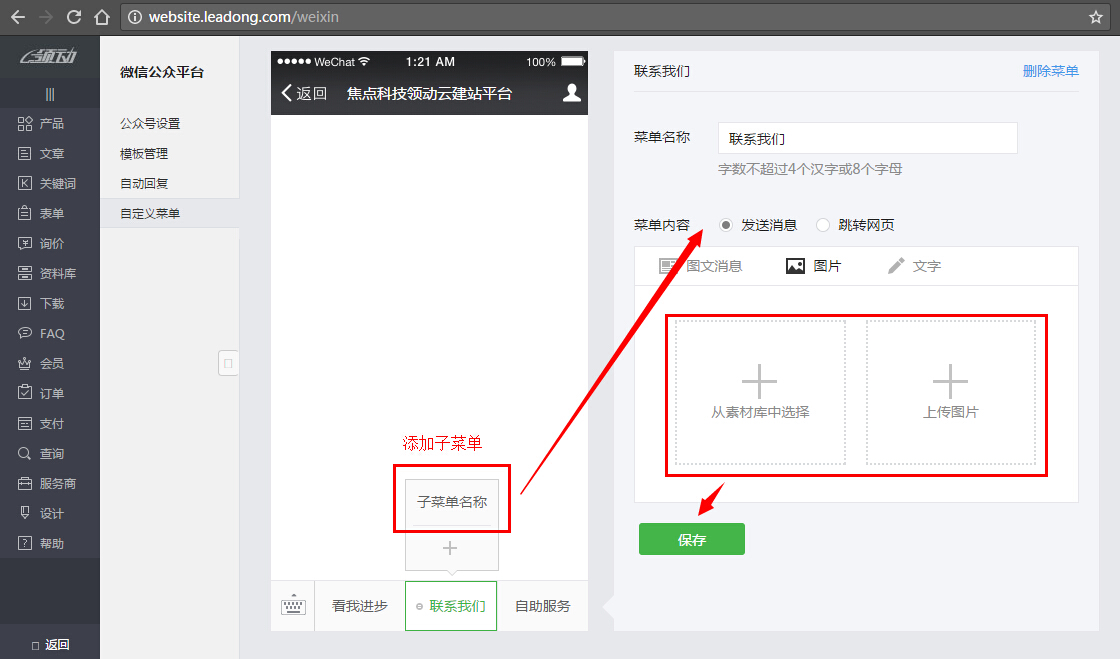Expand the 联系我们 bottom menu

pyautogui.click(x=451, y=606)
